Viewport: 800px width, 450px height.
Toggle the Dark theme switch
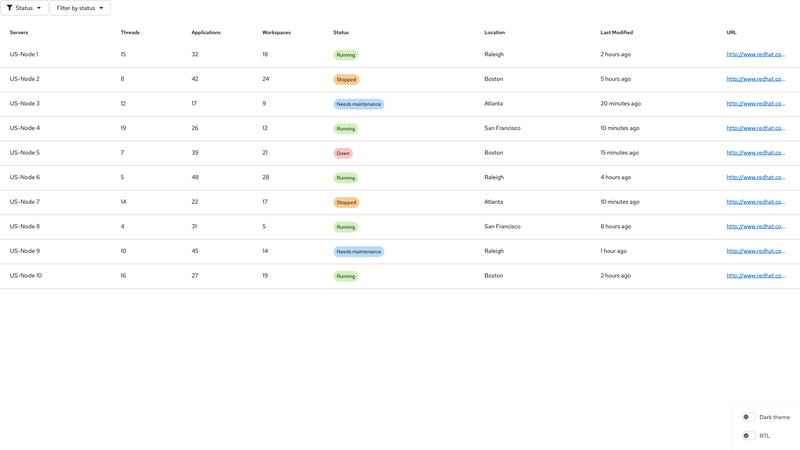tap(748, 417)
